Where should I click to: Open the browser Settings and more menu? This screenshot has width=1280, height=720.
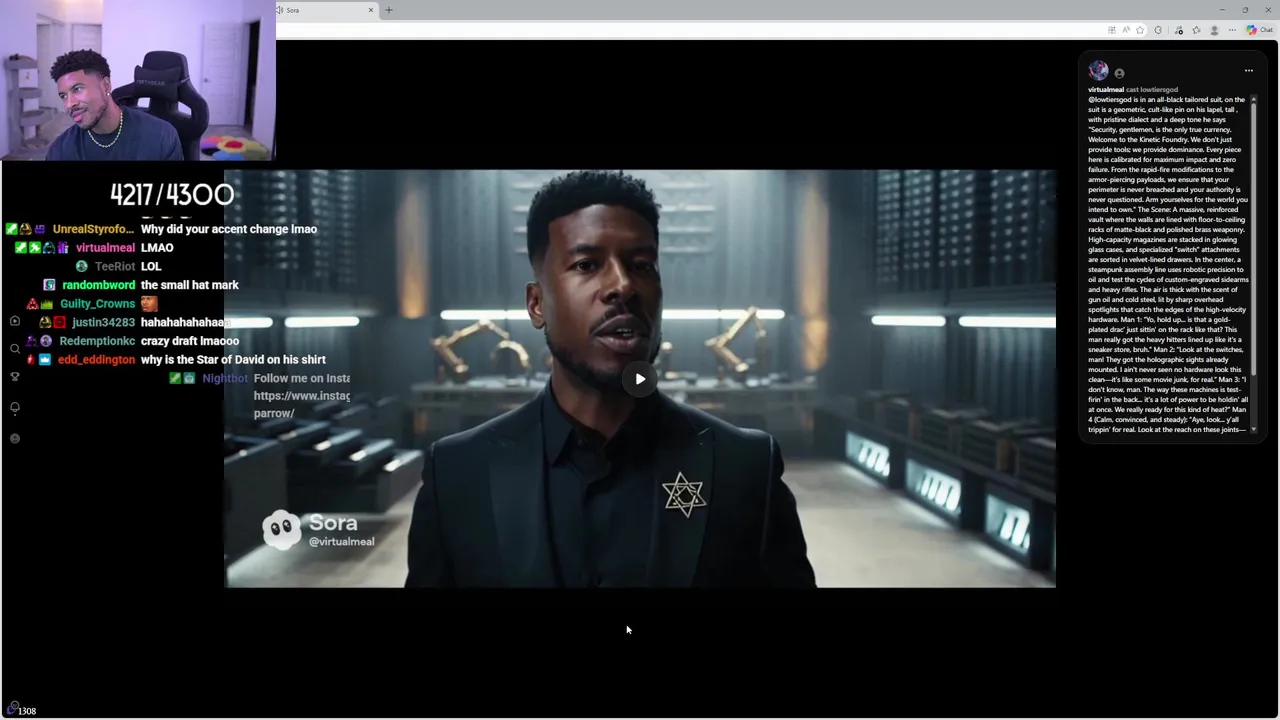[1232, 30]
